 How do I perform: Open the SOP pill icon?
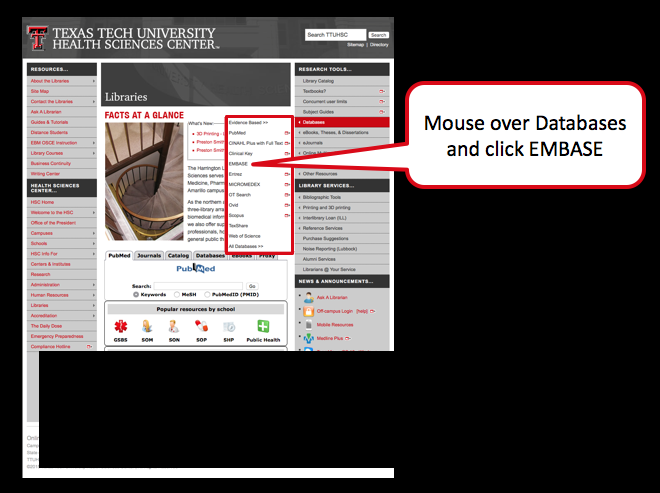tap(201, 326)
